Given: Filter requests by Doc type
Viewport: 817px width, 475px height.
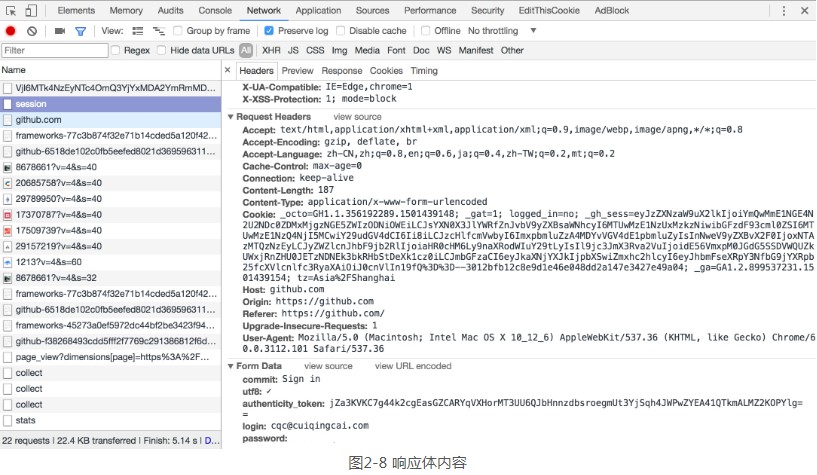Looking at the screenshot, I should [421, 51].
